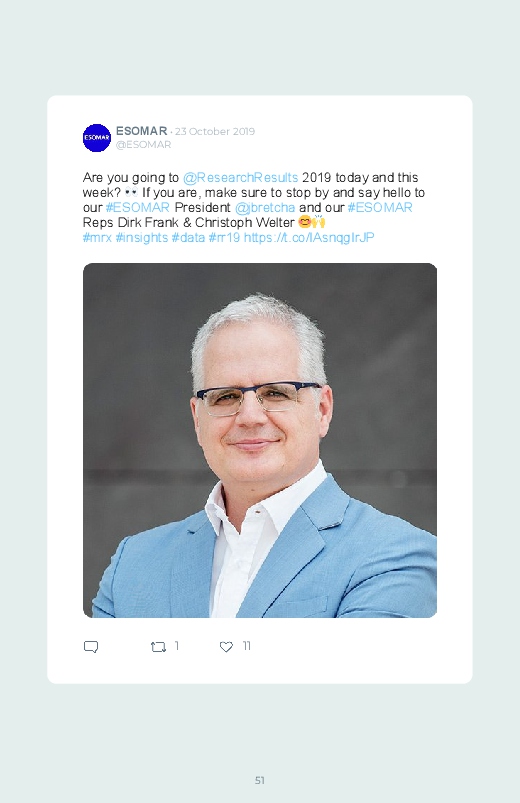The width and height of the screenshot is (520, 803).
Task: Click the #rr19 hashtag
Action: coord(224,238)
